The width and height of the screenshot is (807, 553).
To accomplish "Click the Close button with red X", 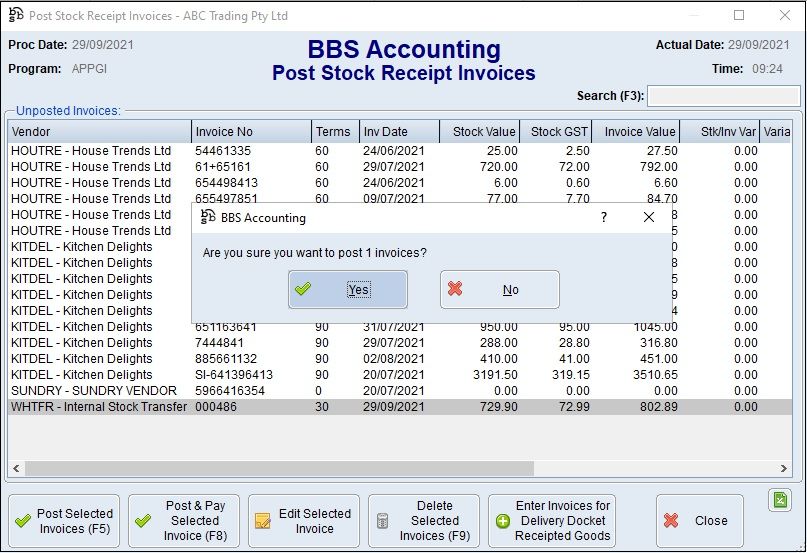I will pos(699,521).
